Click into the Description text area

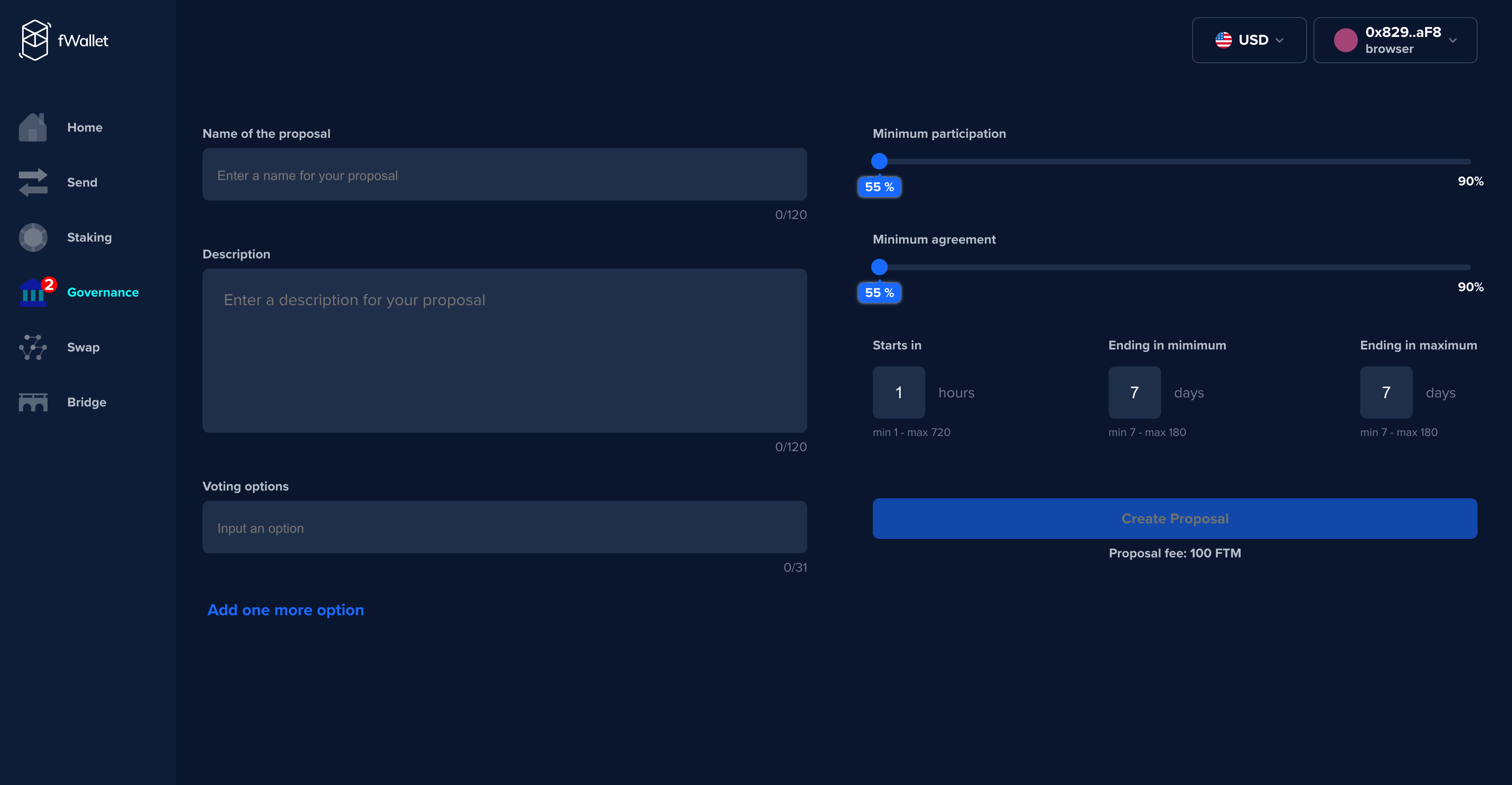coord(504,351)
